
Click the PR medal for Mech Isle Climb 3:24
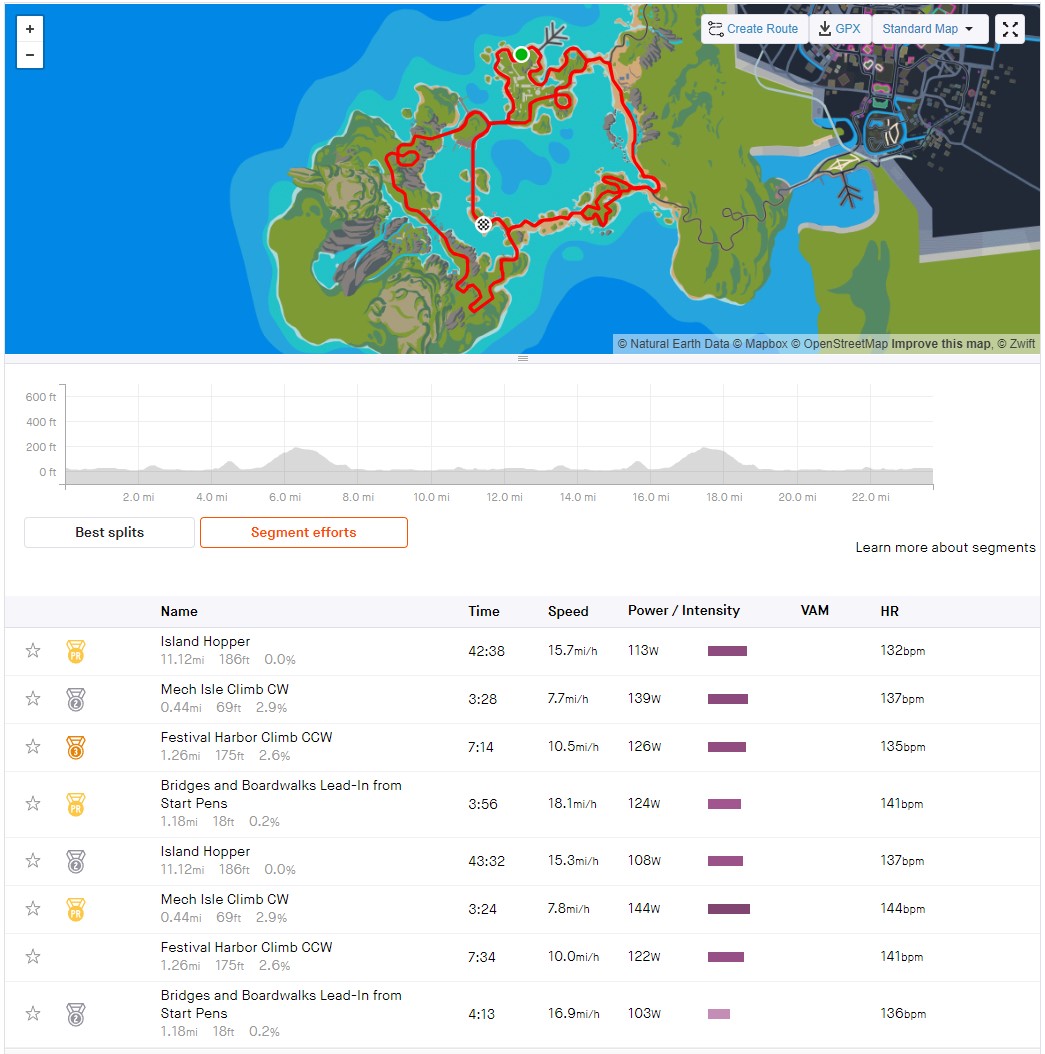pyautogui.click(x=76, y=909)
